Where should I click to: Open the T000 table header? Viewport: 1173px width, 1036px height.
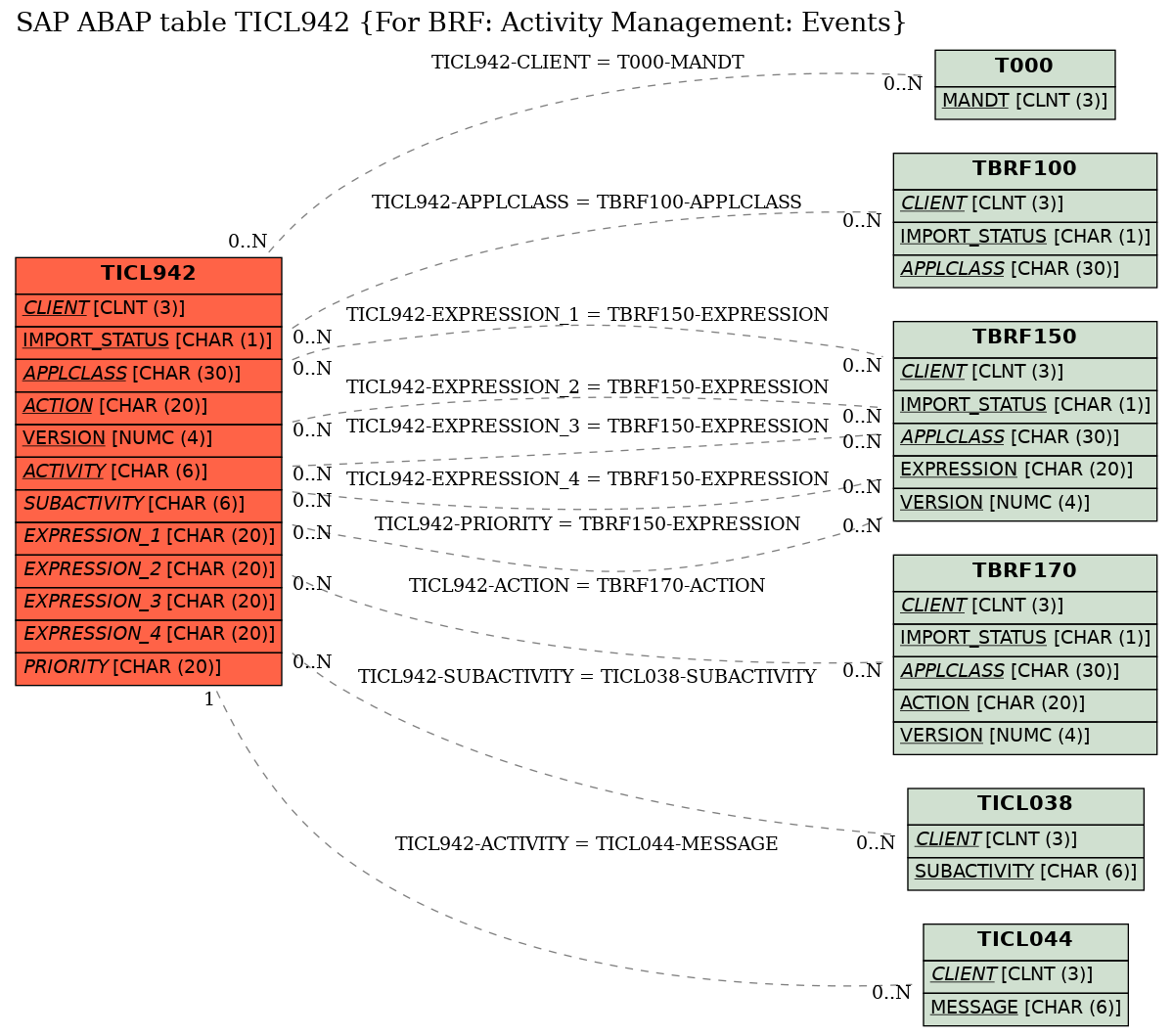[1025, 68]
